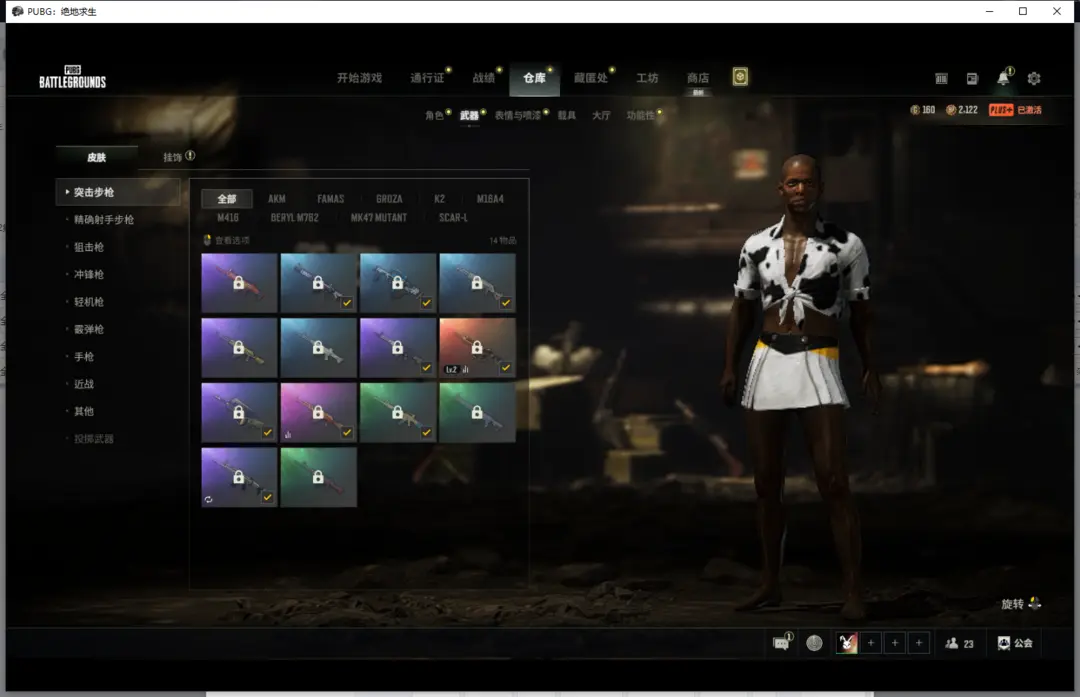Open the settings gear

[x=1034, y=79]
